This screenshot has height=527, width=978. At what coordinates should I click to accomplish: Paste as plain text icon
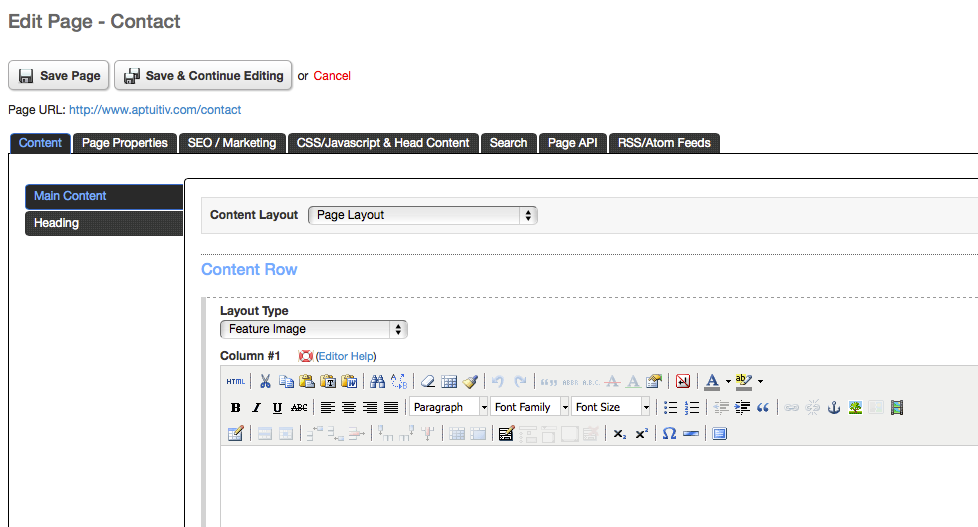(x=328, y=381)
